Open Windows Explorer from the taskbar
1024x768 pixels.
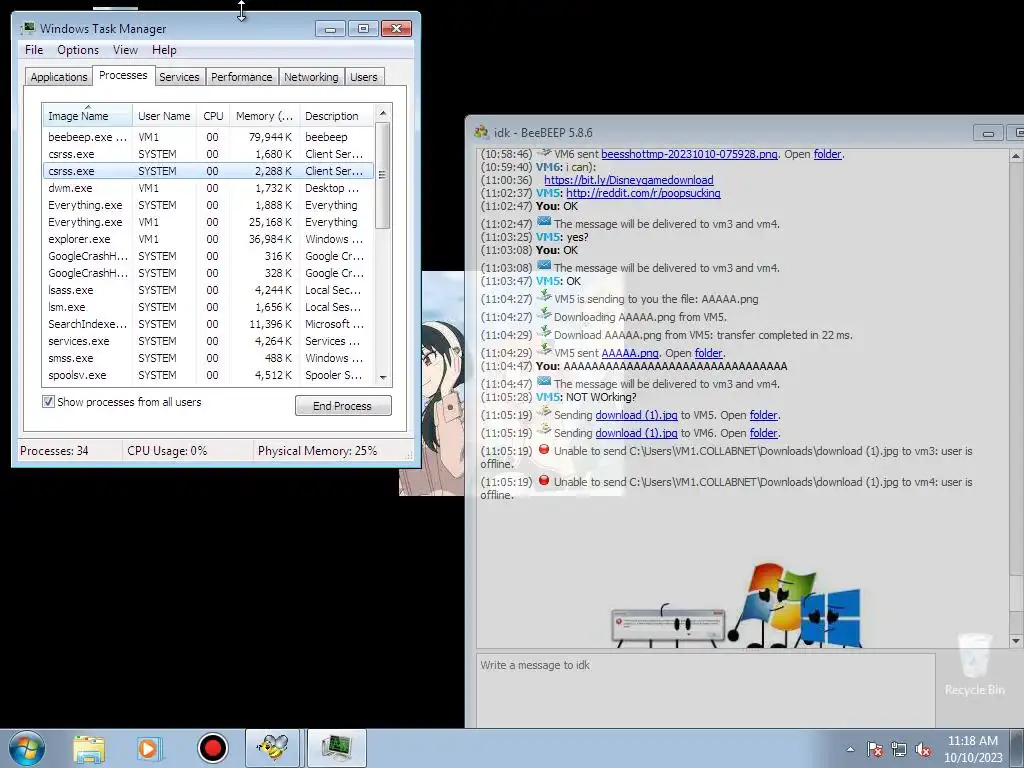tap(89, 748)
